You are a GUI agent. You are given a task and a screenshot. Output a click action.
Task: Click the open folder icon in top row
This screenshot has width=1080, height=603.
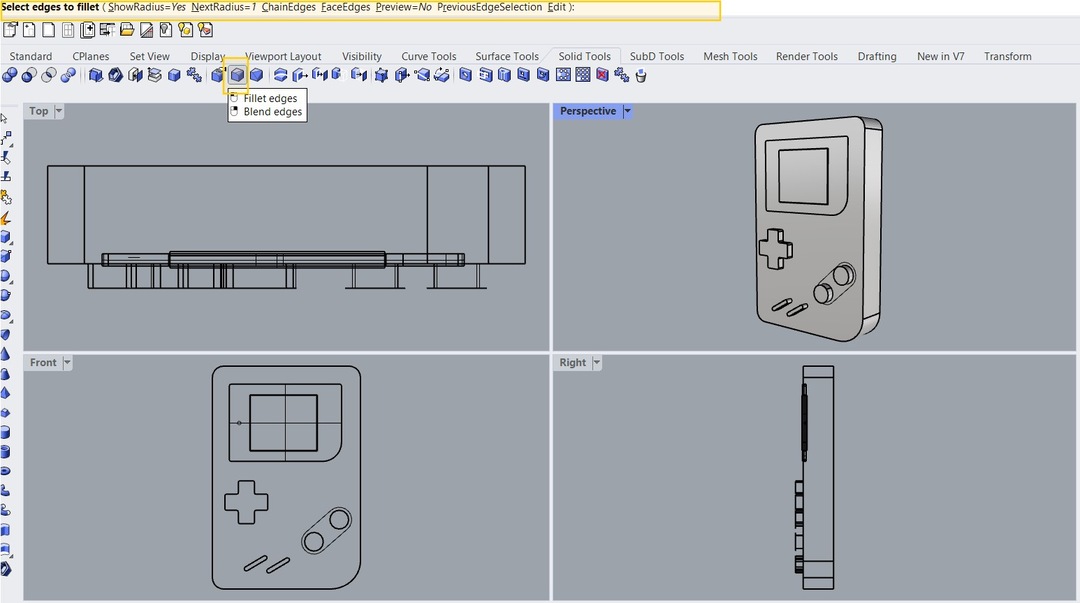(127, 30)
